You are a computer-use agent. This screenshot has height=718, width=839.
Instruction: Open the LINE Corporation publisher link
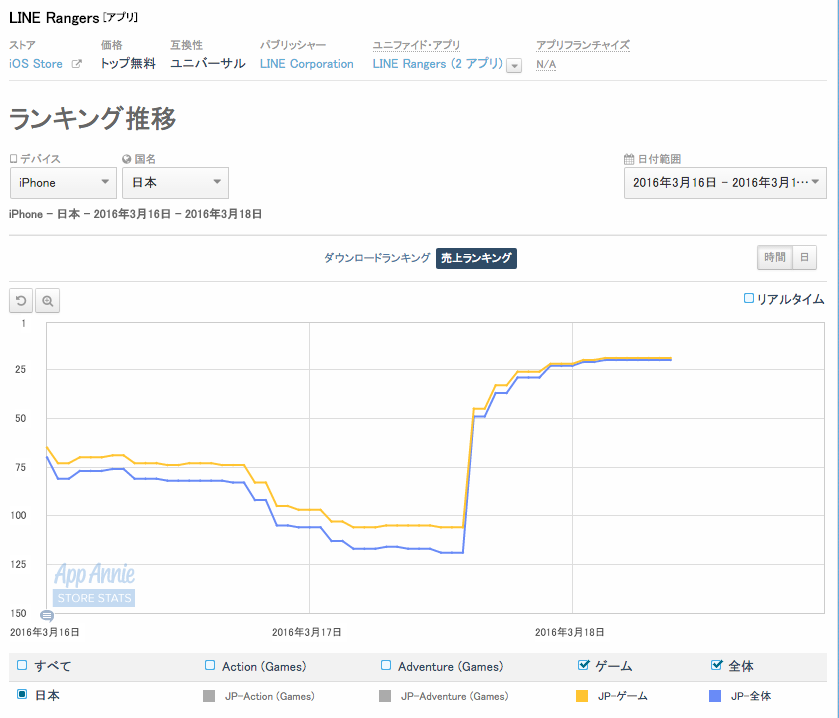coord(307,64)
